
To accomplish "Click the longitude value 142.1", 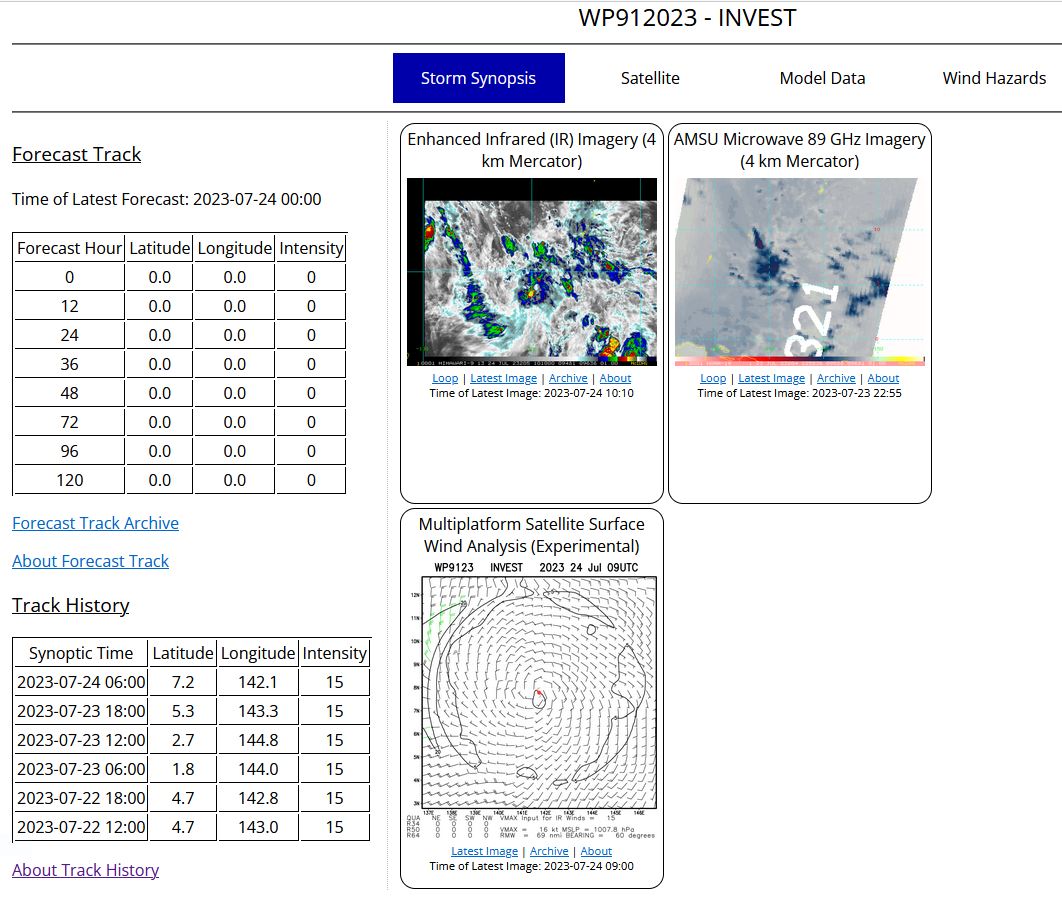I will tap(258, 682).
